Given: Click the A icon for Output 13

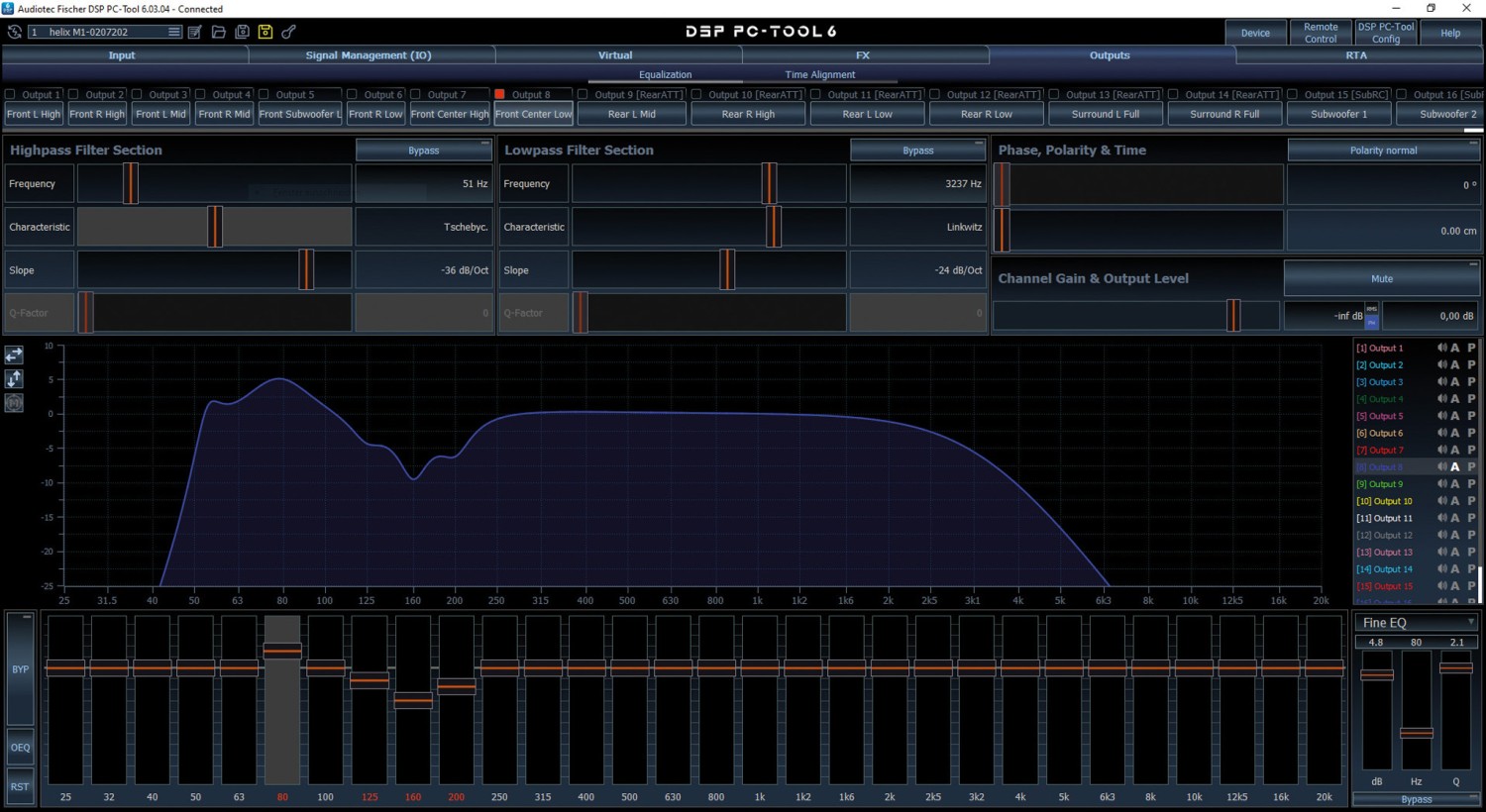Looking at the screenshot, I should (x=1455, y=552).
